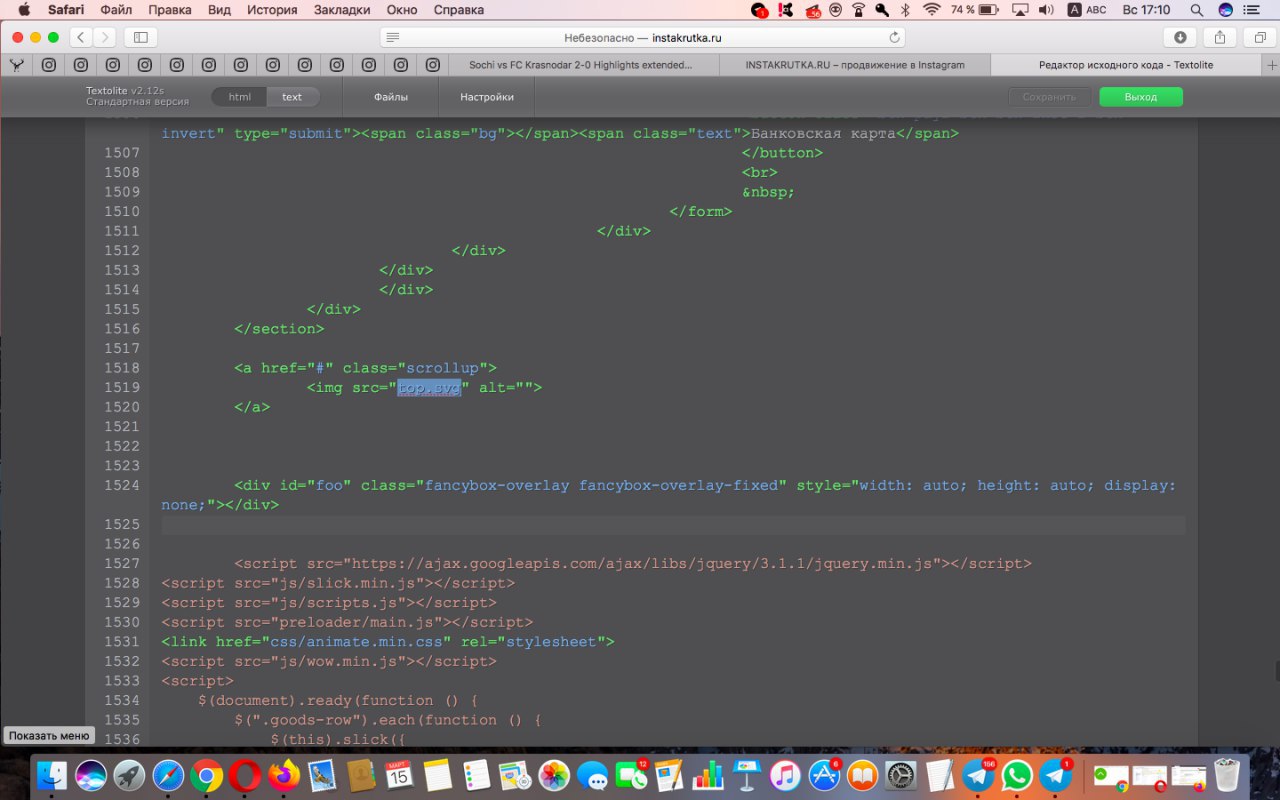Open the ABC input source menu
Viewport: 1280px width, 800px height.
1087,10
